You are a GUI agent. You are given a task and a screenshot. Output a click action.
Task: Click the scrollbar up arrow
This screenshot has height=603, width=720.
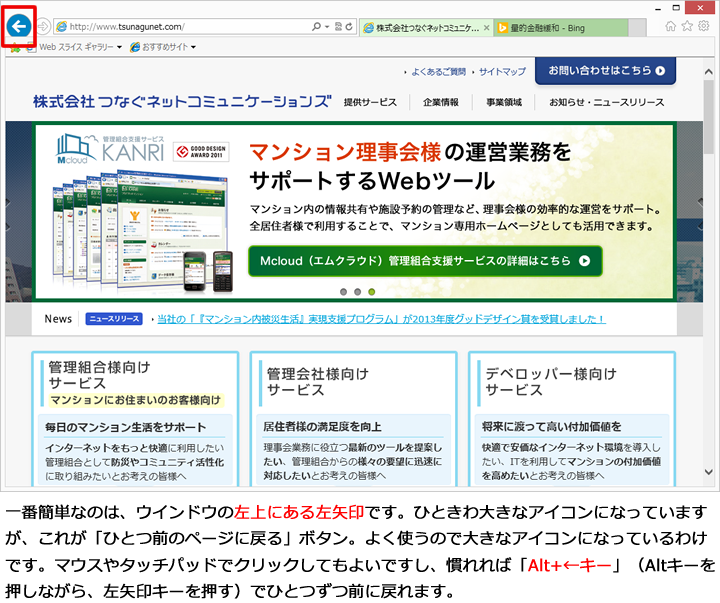(x=709, y=72)
